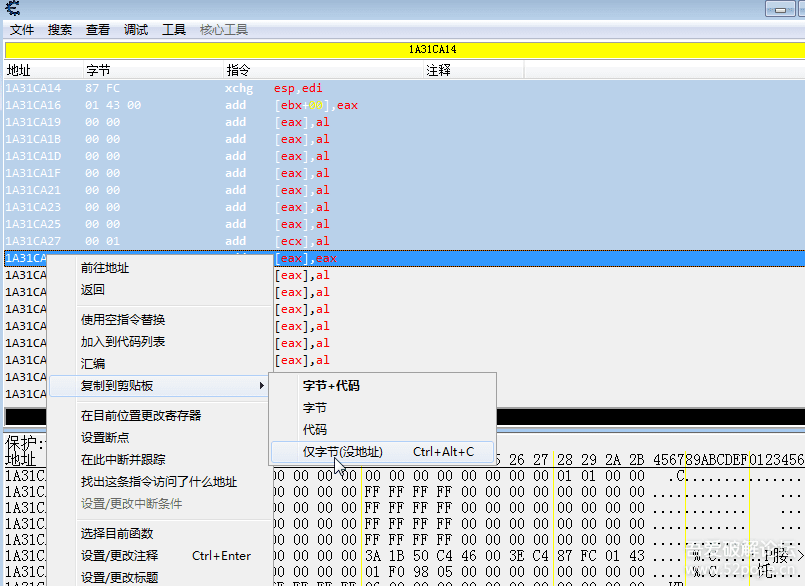Click the 字节 column header

pos(154,70)
